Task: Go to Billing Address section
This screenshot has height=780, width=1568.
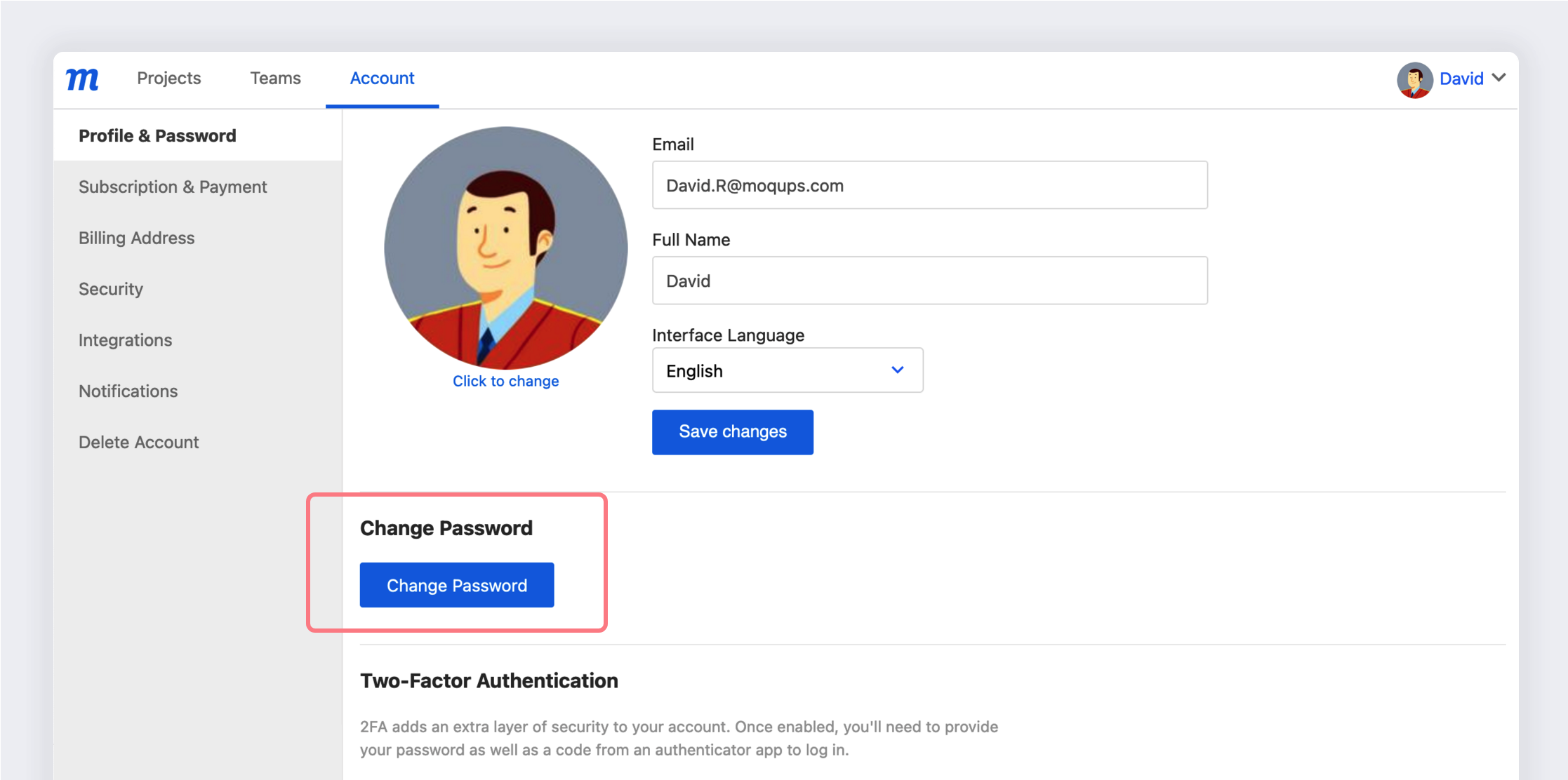Action: click(136, 237)
